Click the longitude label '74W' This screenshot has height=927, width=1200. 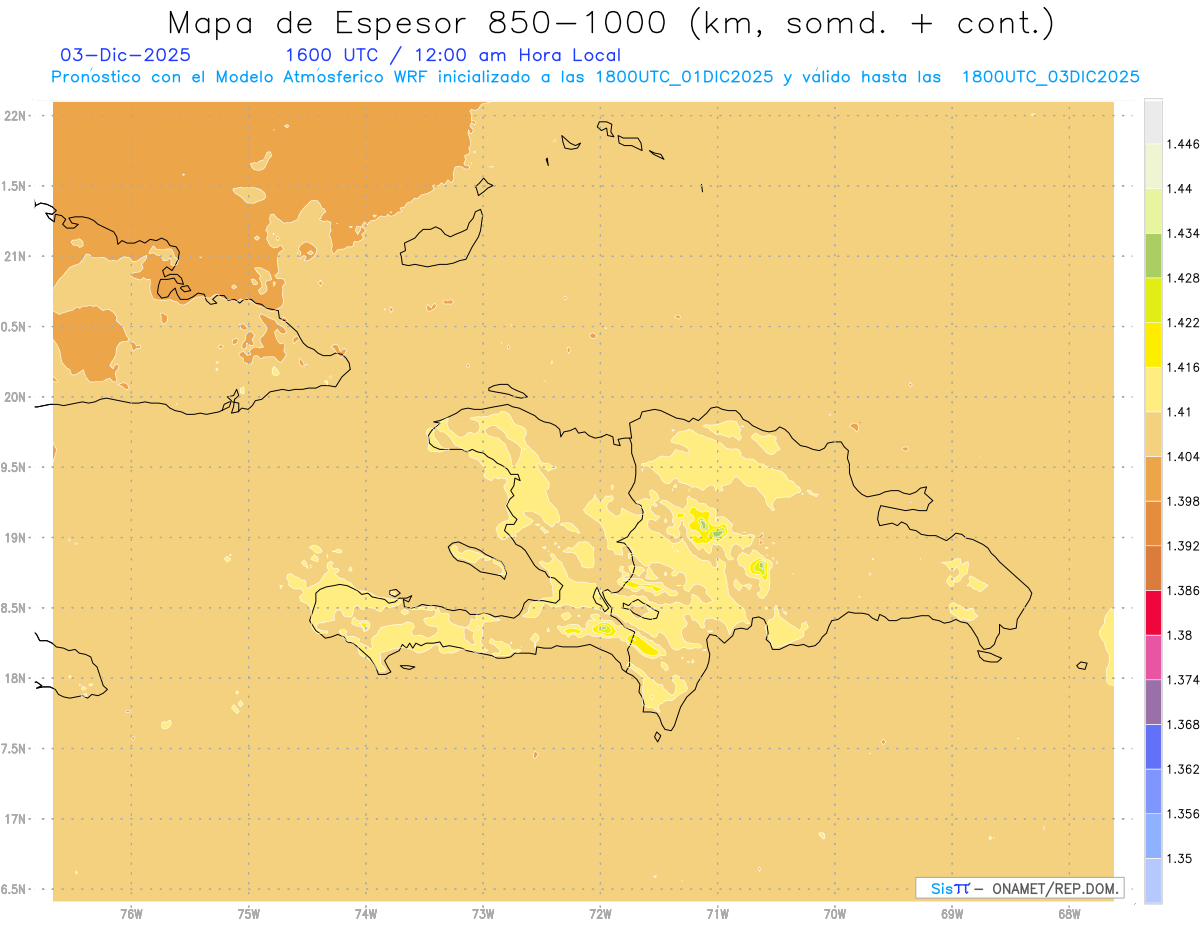366,914
